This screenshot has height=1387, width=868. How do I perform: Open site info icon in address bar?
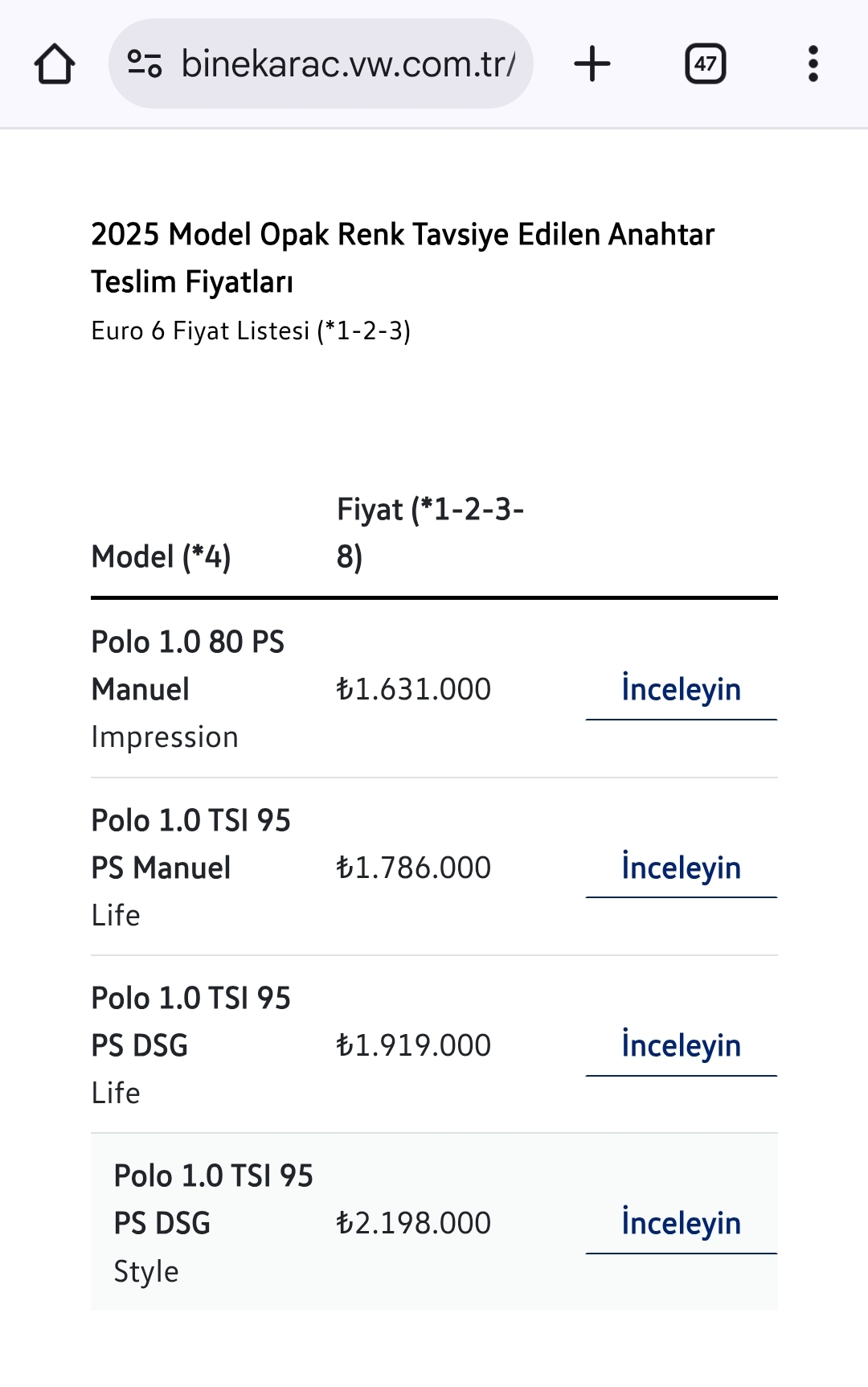click(145, 64)
